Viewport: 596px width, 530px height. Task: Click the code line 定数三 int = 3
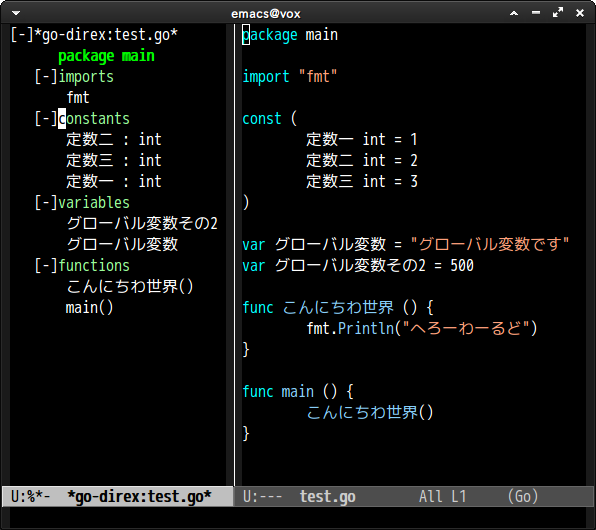pyautogui.click(x=362, y=181)
